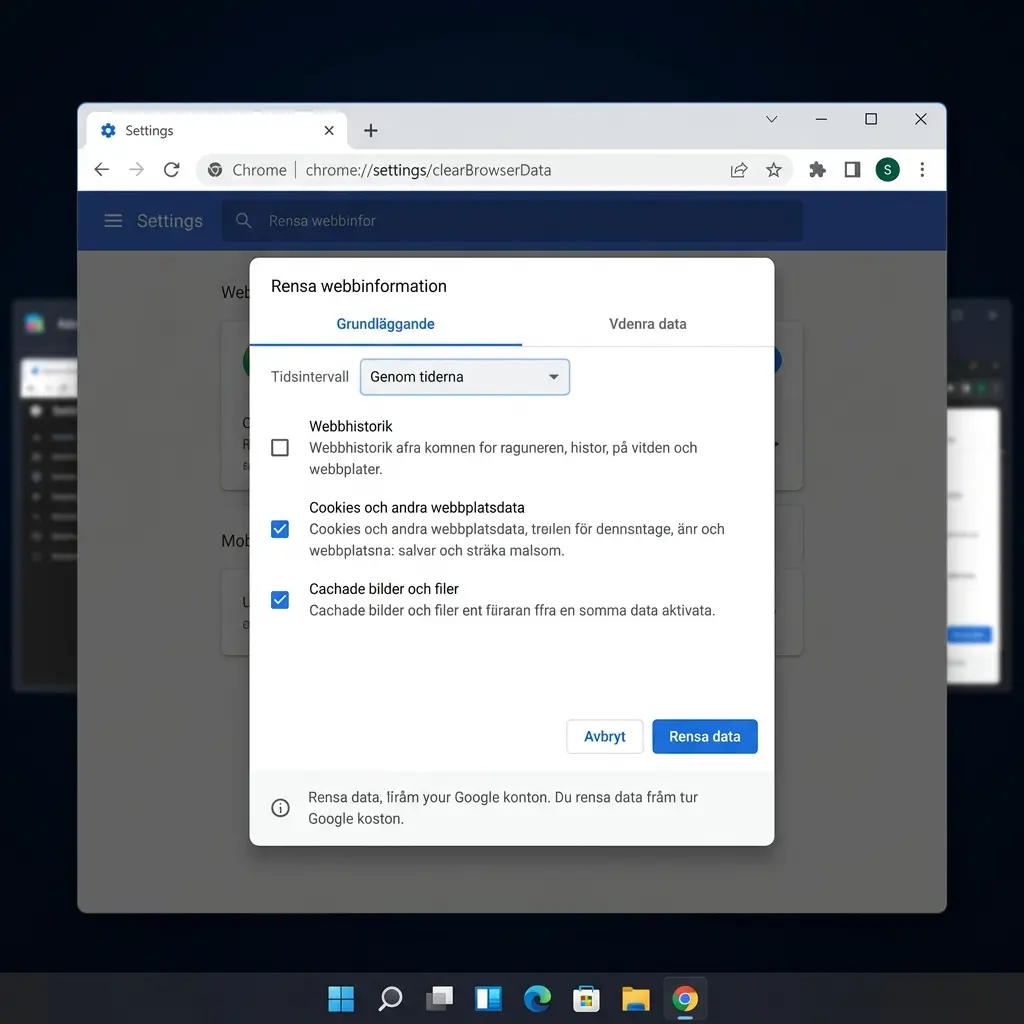
Task: Open Windows Start menu
Action: (x=341, y=999)
